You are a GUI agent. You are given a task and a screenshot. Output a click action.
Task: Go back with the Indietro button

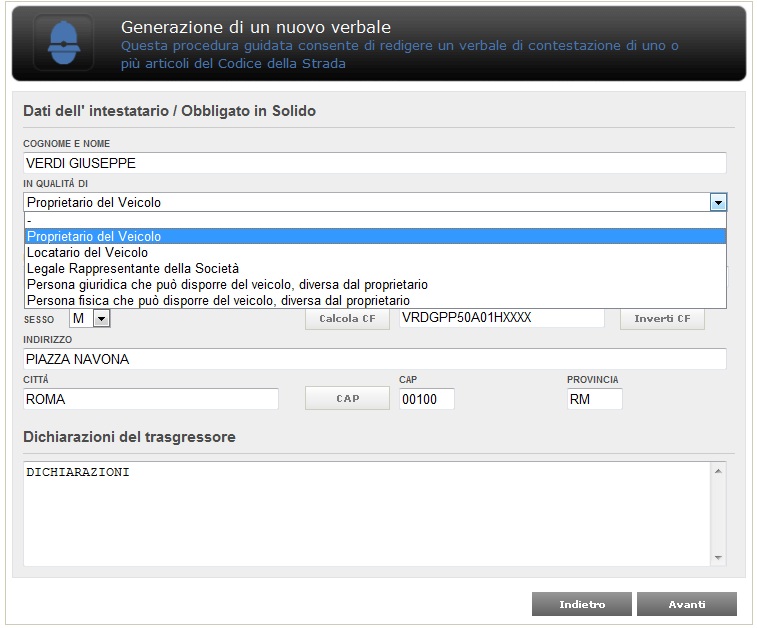click(x=582, y=604)
